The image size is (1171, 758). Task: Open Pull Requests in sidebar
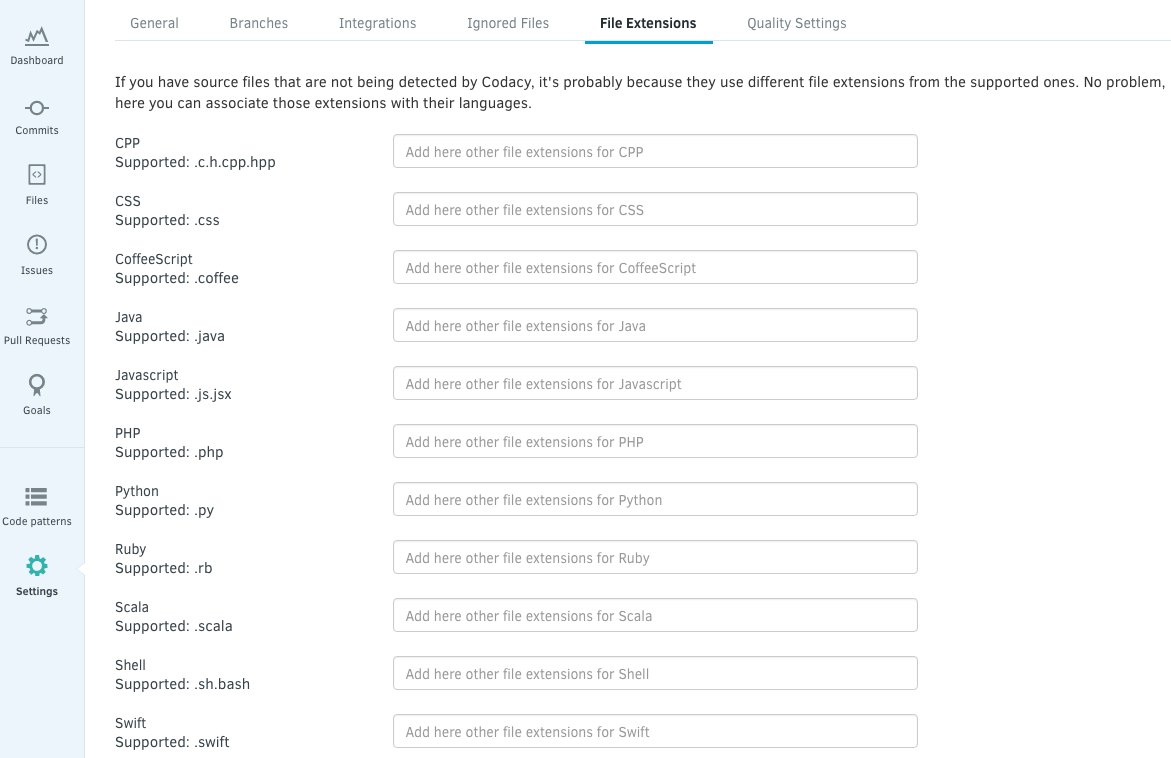click(x=37, y=317)
